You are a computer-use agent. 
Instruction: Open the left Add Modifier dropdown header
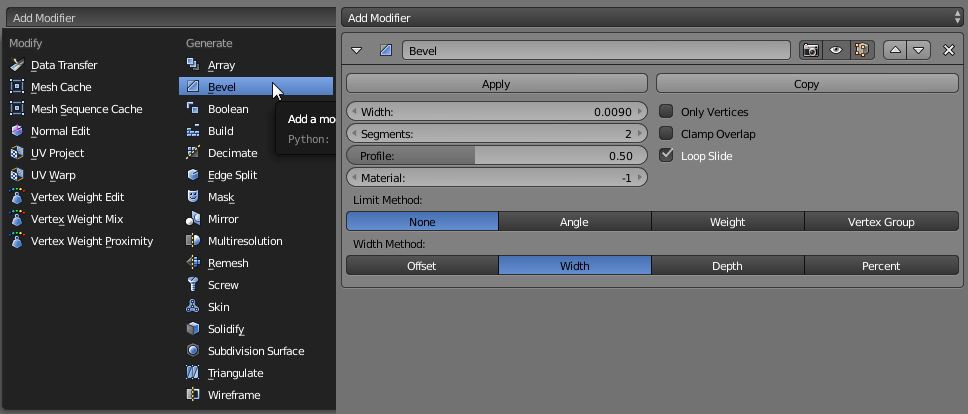click(x=166, y=18)
